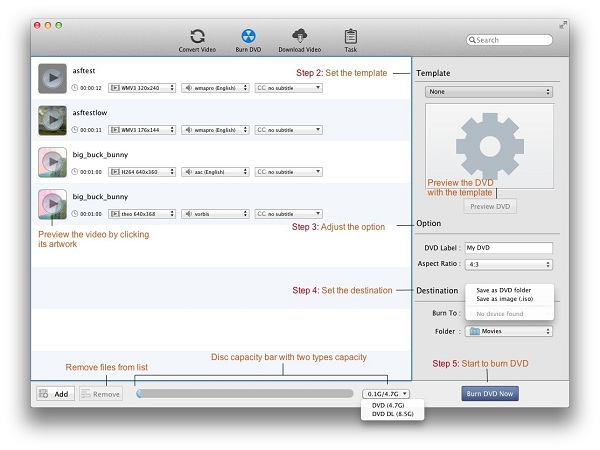This screenshot has width=600, height=450.
Task: Click the 00:00:12 duration of asftest
Action: point(91,88)
